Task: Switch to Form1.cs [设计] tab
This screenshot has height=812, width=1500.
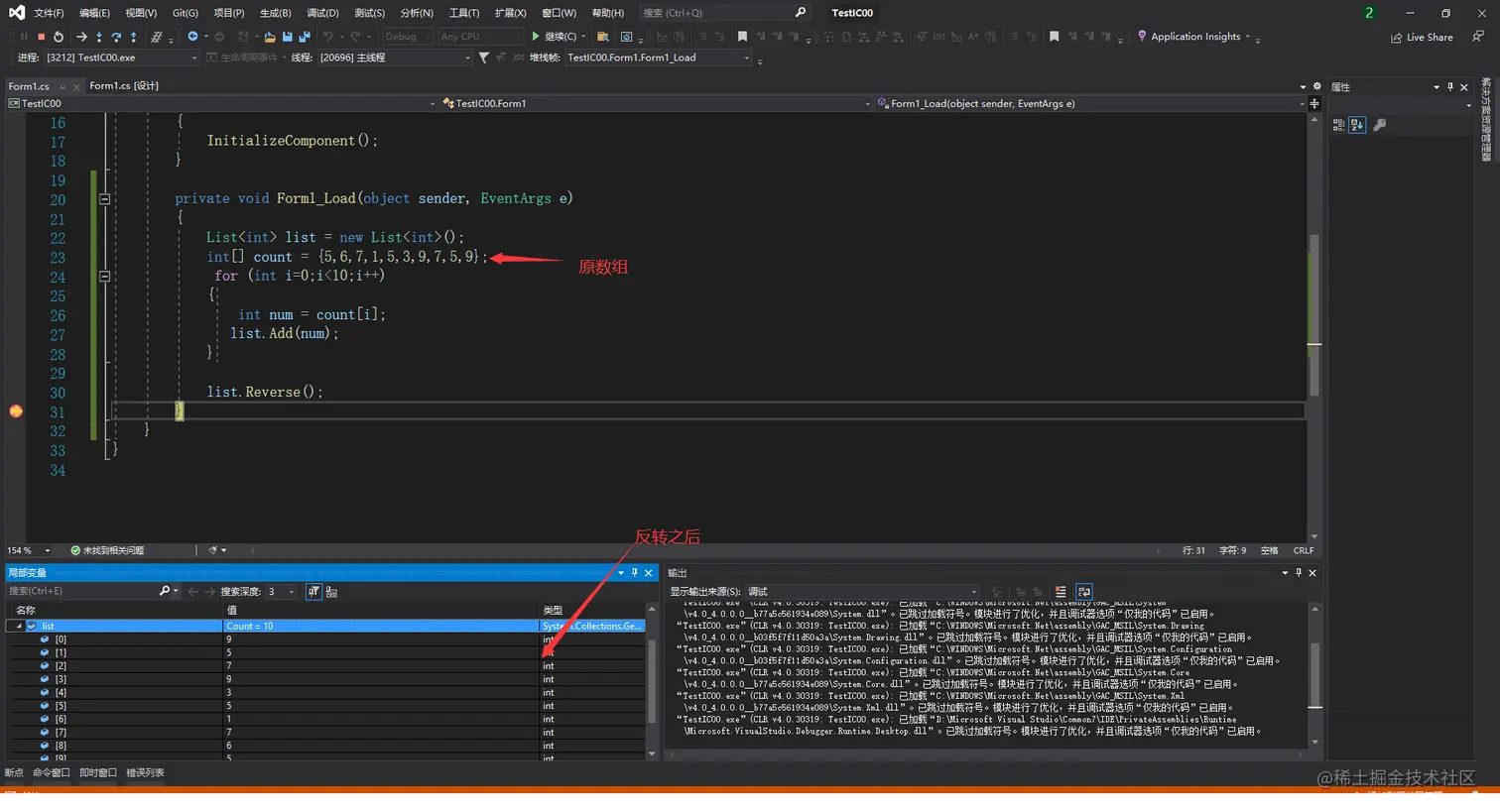Action: (x=124, y=86)
